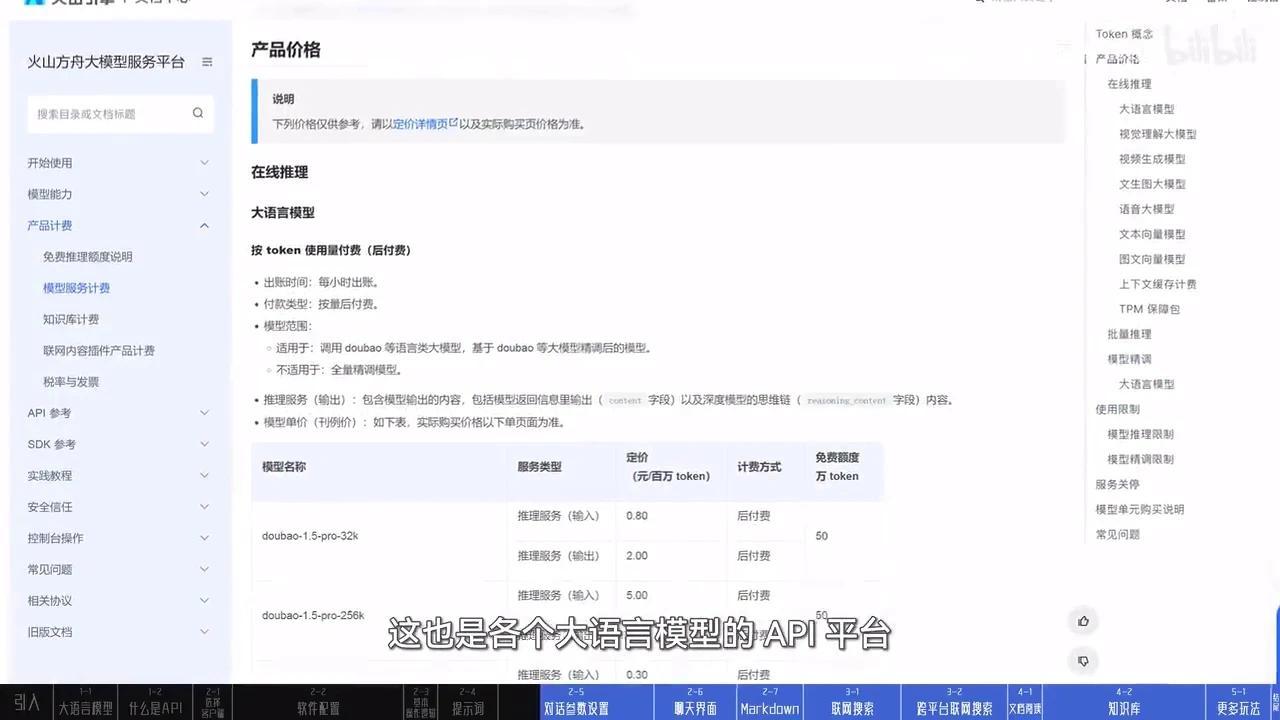Focus the 搜索目录或文档标题 search field
Screen dimensions: 1280x720
point(120,114)
